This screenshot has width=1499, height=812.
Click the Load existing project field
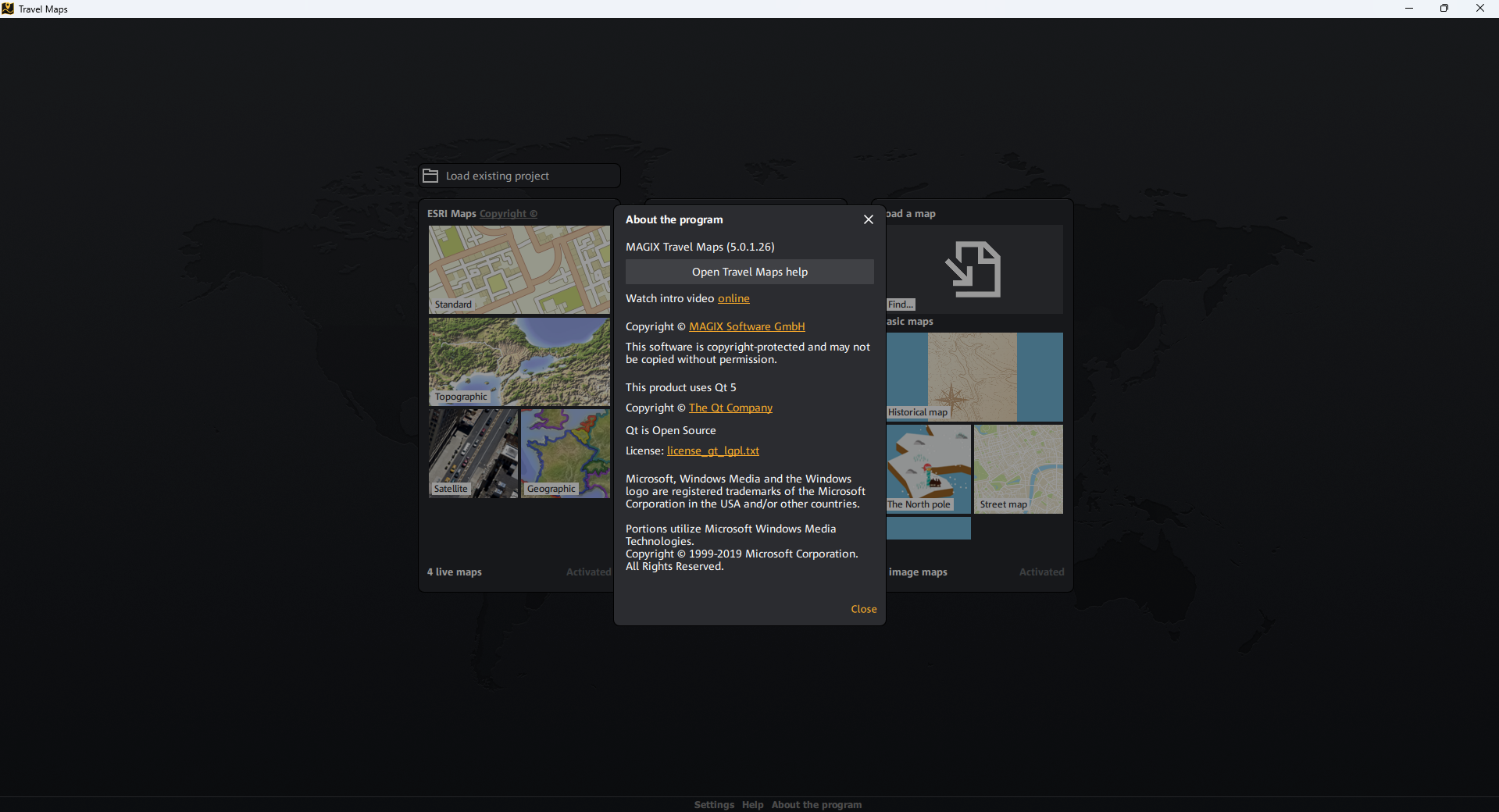(x=519, y=176)
